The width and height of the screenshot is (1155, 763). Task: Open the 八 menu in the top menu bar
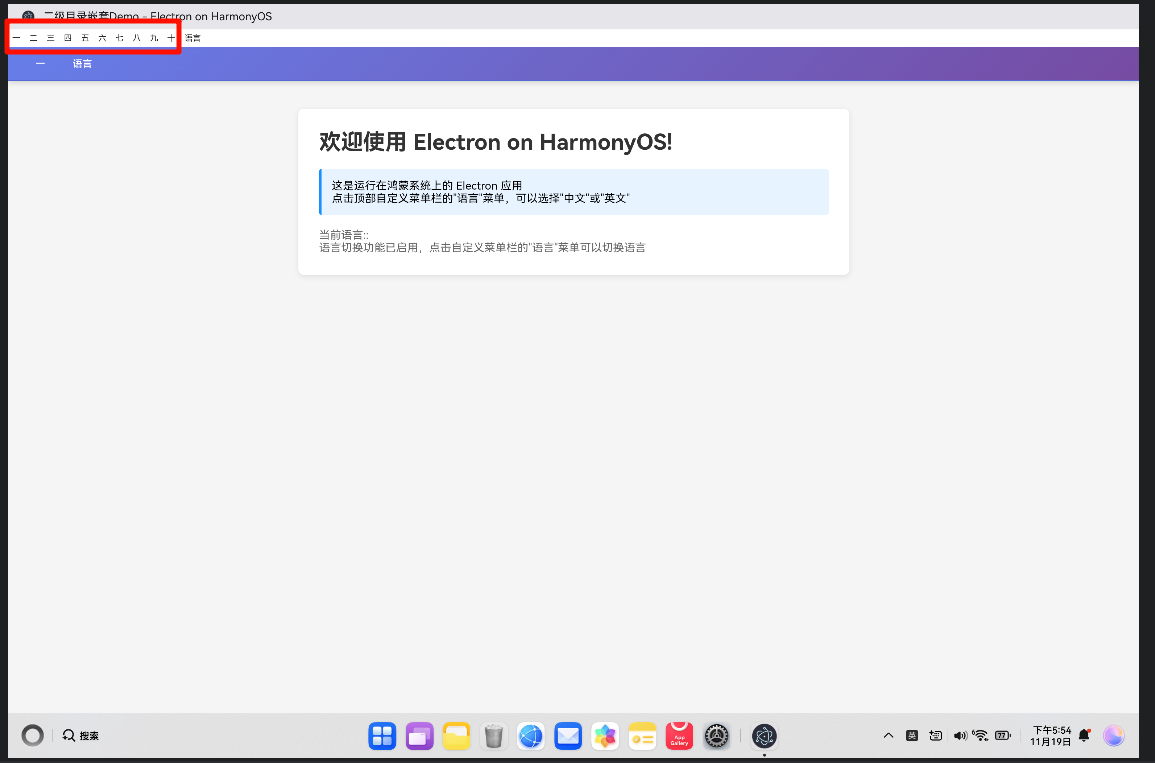click(136, 38)
